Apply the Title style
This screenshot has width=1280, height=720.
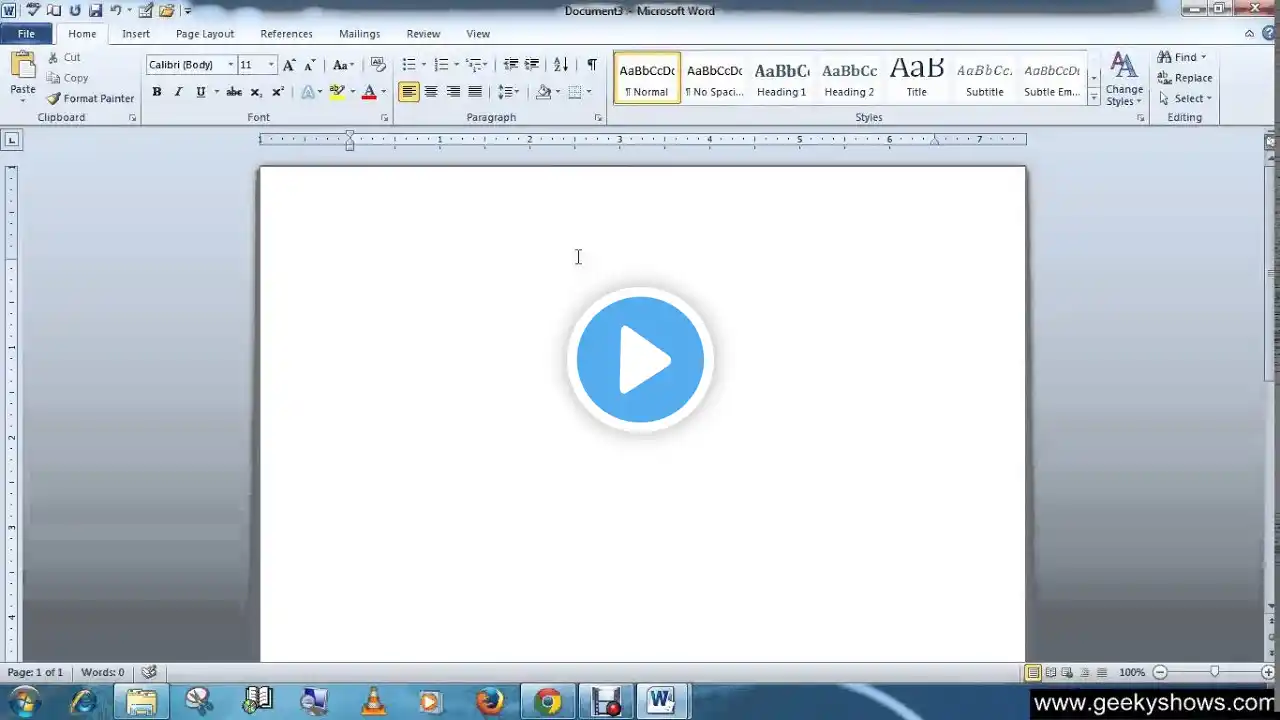click(917, 78)
